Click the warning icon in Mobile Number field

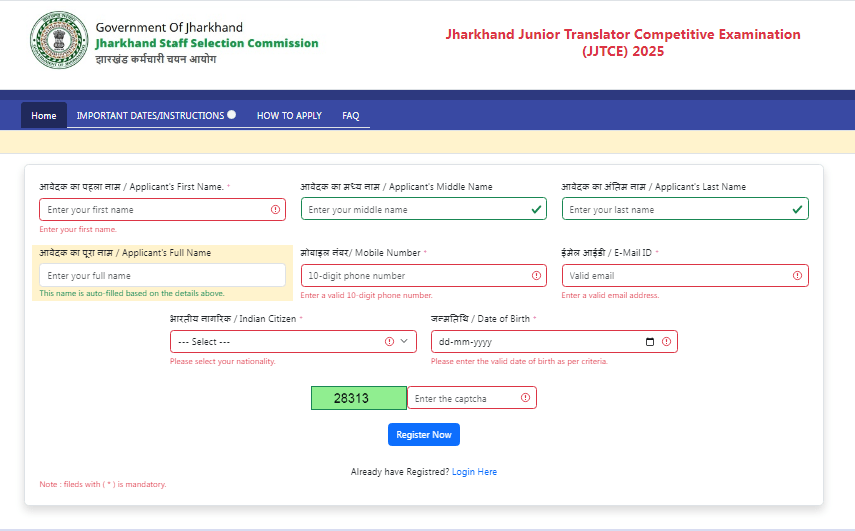click(536, 276)
